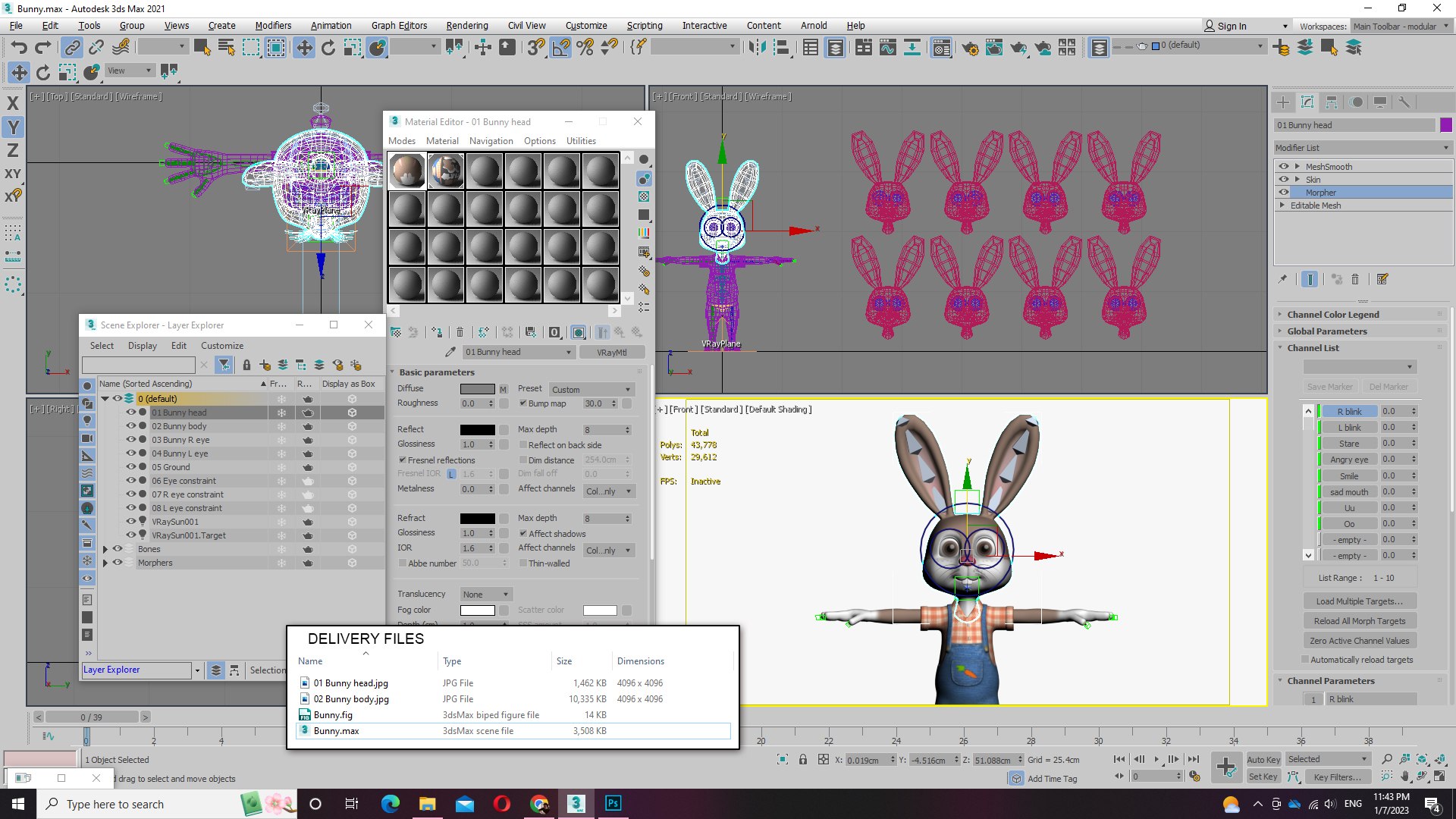Image resolution: width=1456 pixels, height=819 pixels.
Task: Open the Hierarchy tab in command panel
Action: 1332,102
